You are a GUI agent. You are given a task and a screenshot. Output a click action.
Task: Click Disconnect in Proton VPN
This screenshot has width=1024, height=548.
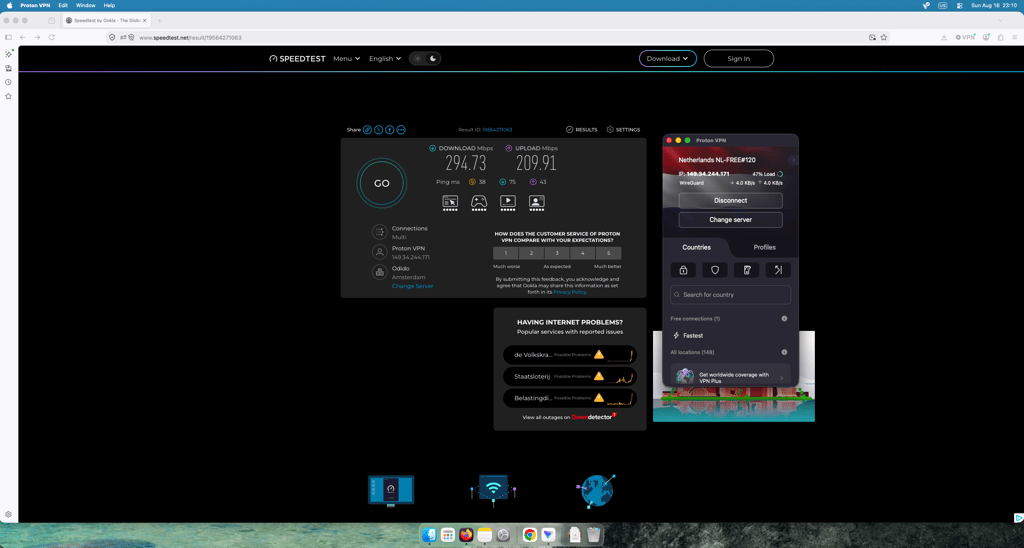coord(730,201)
